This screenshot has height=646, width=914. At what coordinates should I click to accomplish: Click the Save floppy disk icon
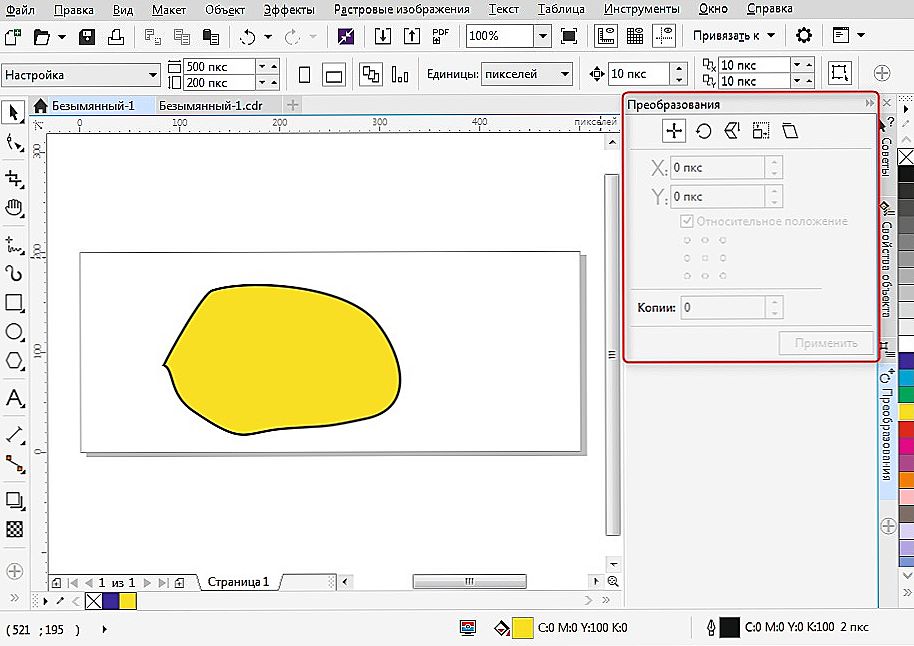87,37
